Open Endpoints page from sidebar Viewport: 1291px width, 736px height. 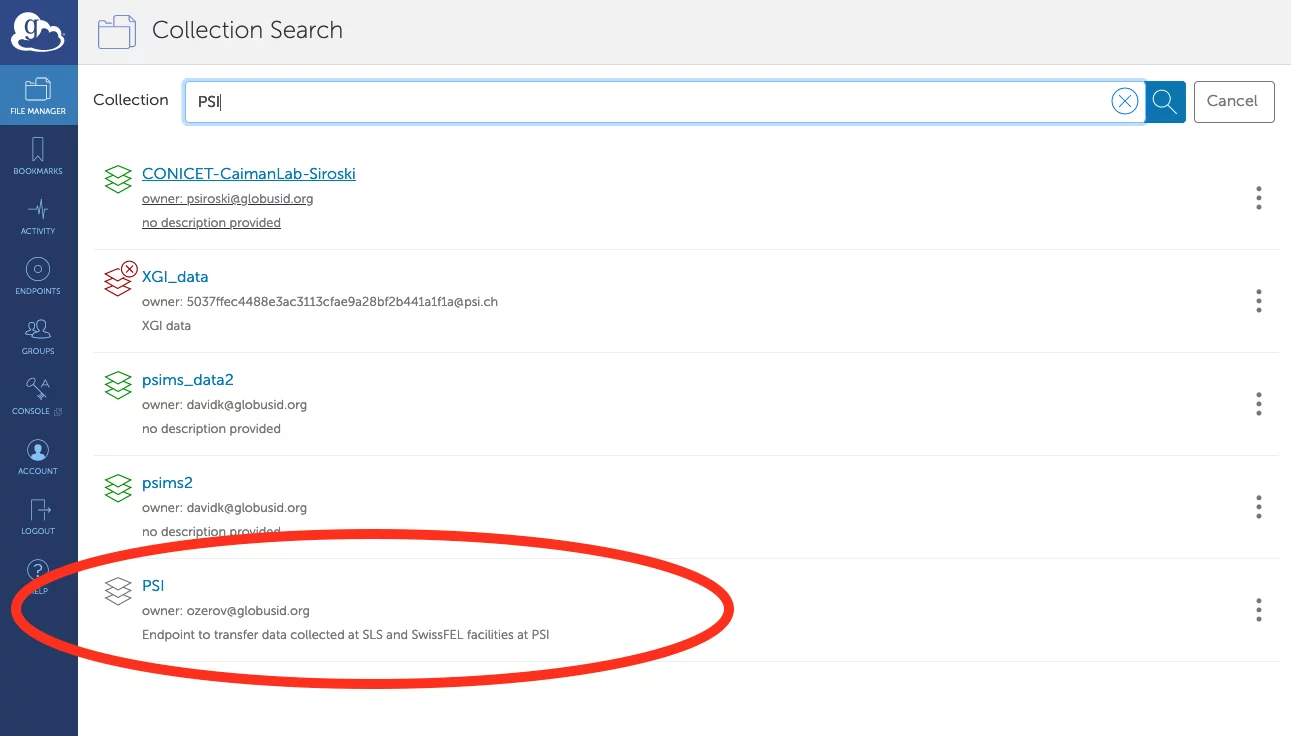pyautogui.click(x=38, y=276)
